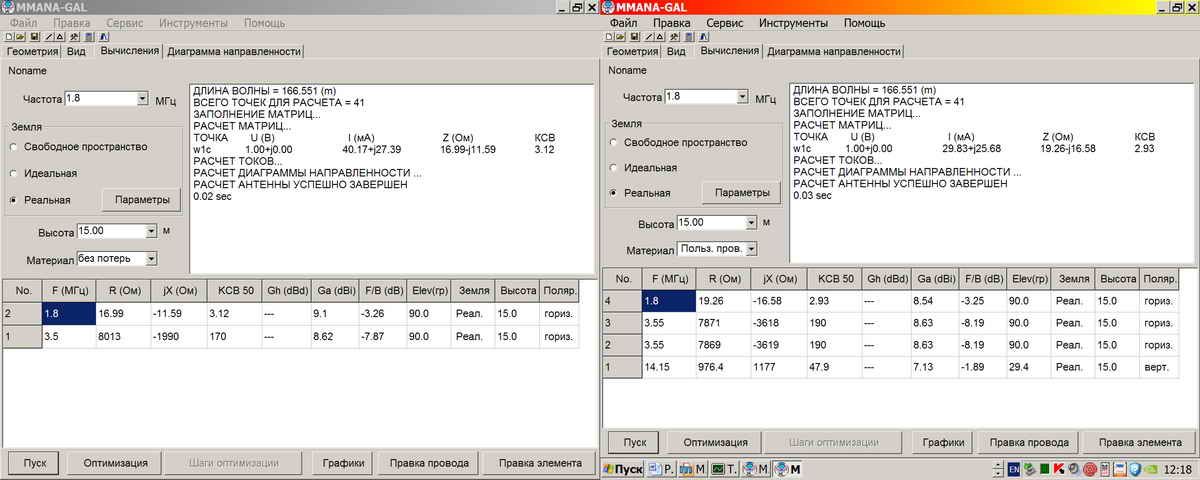Click wire edit pencil icon in left window
Viewport: 1200px width, 480px height.
[x=48, y=36]
